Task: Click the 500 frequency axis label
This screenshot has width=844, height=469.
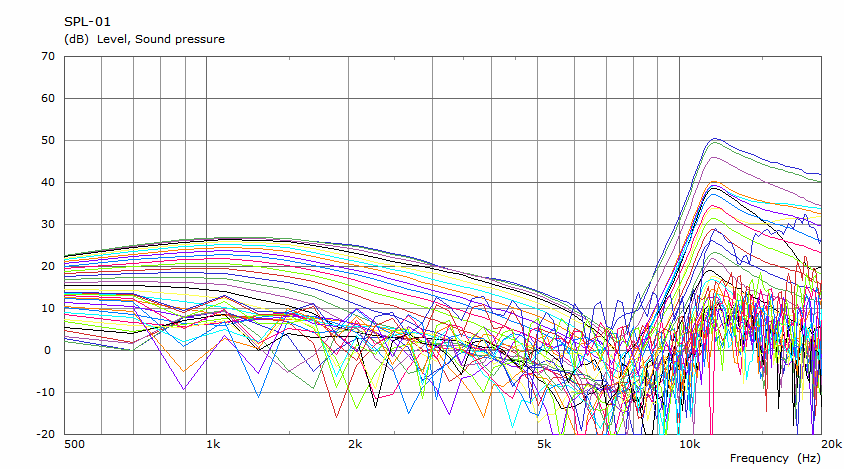Action: point(74,444)
